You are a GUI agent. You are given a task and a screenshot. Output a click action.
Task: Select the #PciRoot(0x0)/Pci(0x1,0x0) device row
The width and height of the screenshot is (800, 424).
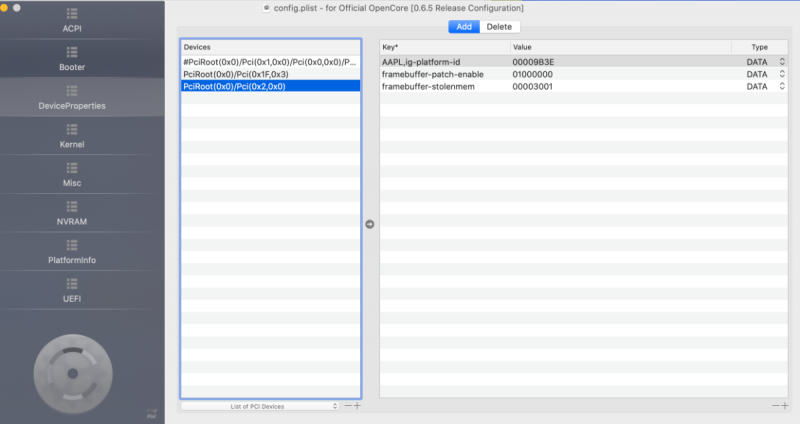coord(270,62)
